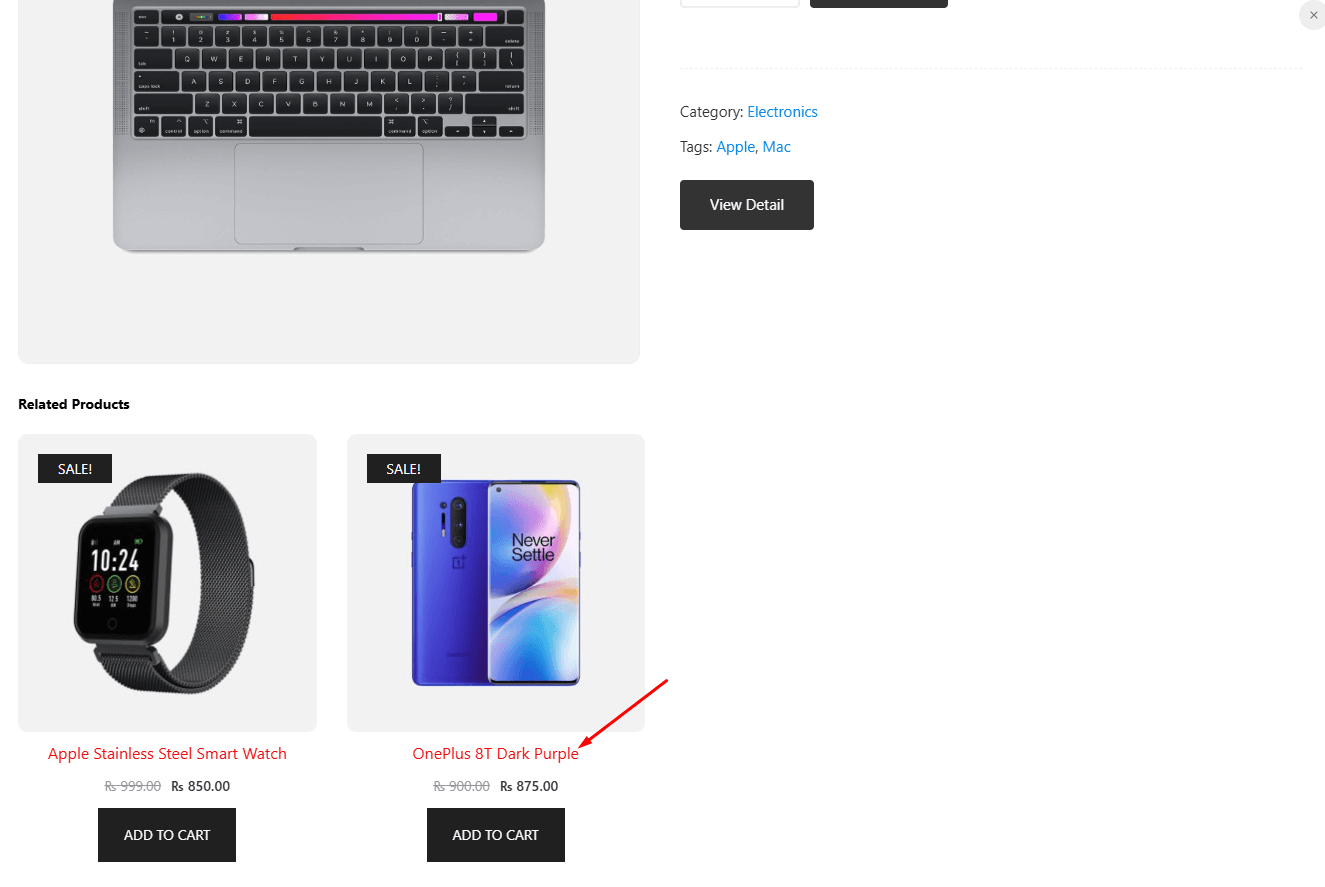Click the SALE badge on the OnePlus phone

pyautogui.click(x=403, y=468)
